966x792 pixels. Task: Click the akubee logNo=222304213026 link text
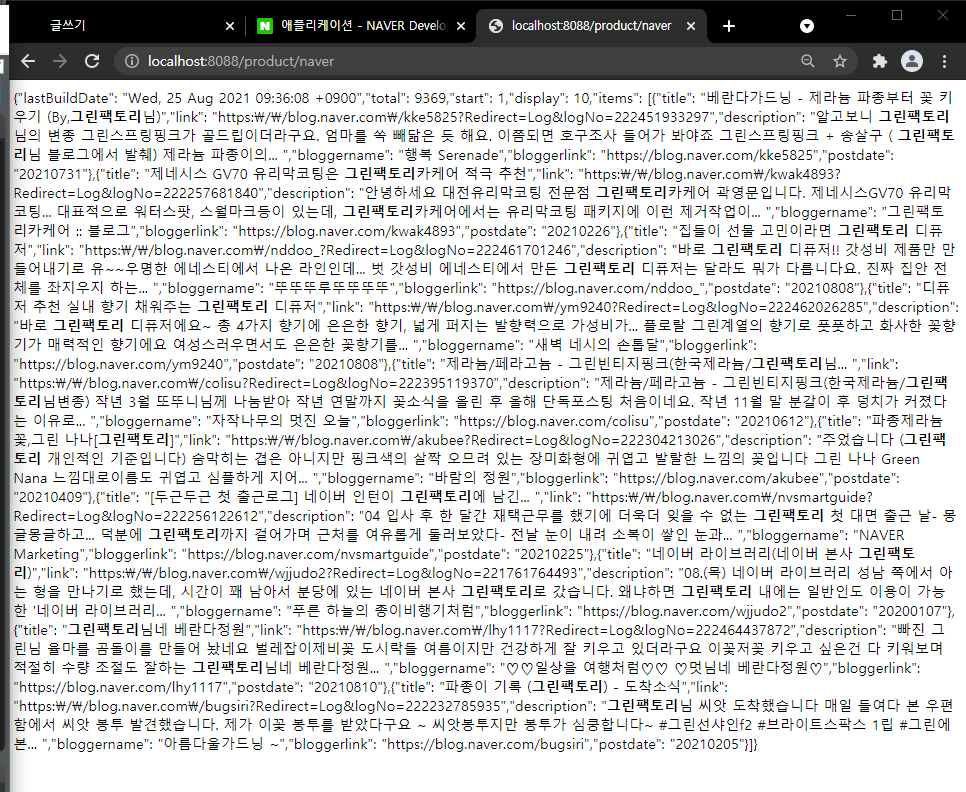476,441
